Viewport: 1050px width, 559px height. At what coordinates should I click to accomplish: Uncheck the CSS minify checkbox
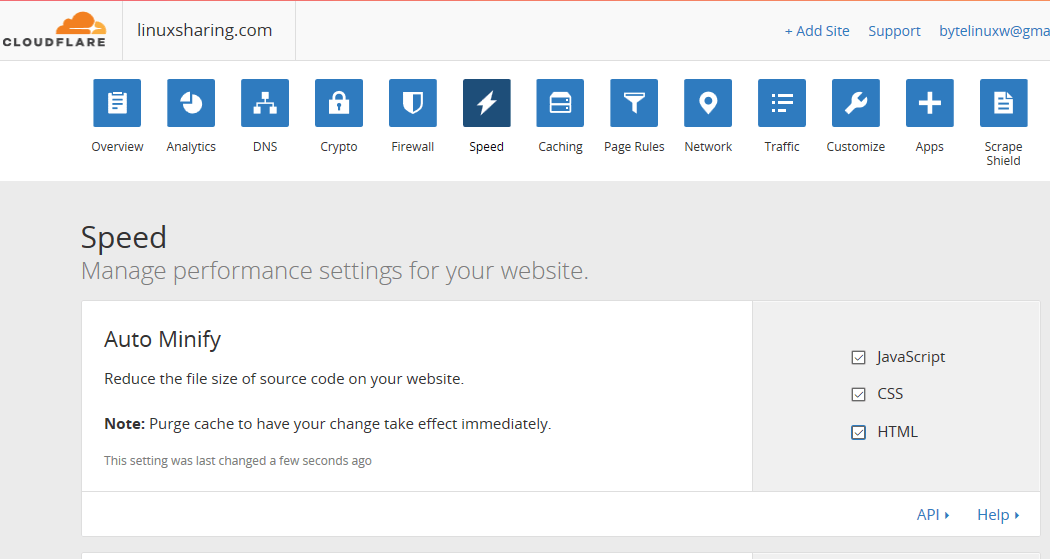(858, 394)
